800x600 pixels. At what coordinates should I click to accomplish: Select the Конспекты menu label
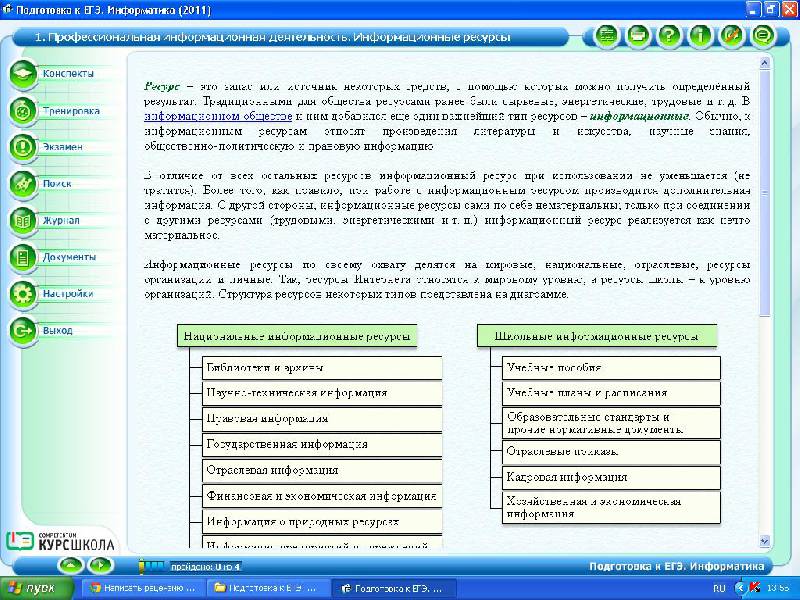(68, 73)
